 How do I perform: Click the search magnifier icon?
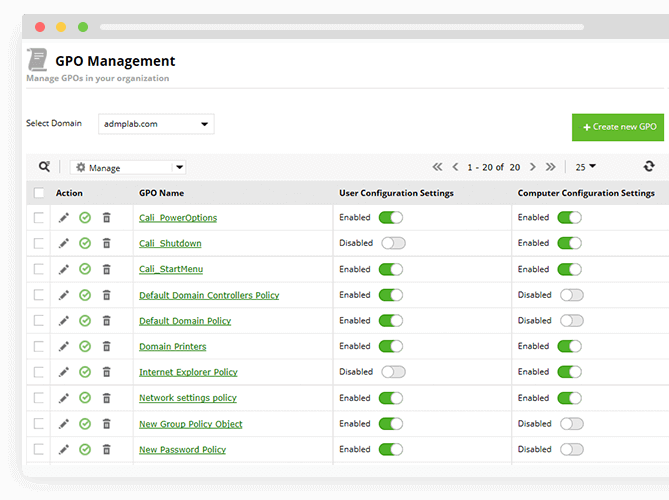44,166
